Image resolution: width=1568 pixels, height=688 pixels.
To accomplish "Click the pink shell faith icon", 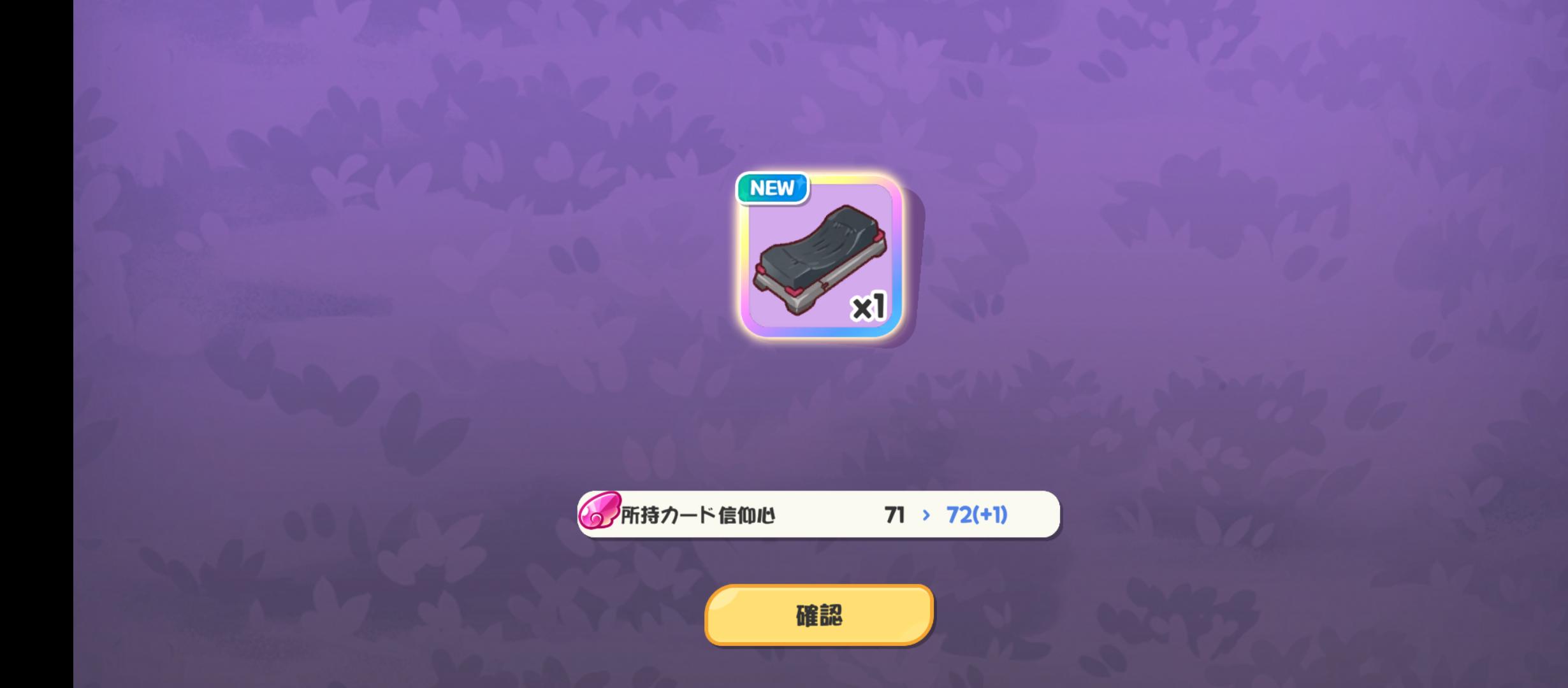I will coord(599,510).
